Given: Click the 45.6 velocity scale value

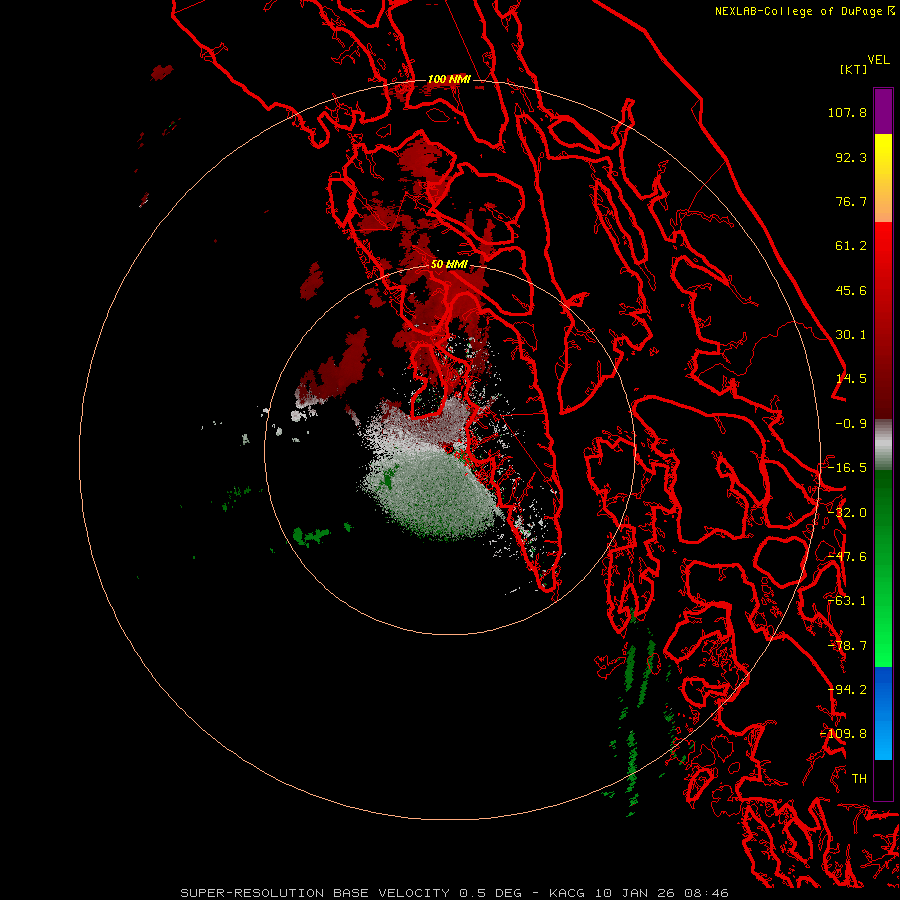Looking at the screenshot, I should tap(851, 290).
